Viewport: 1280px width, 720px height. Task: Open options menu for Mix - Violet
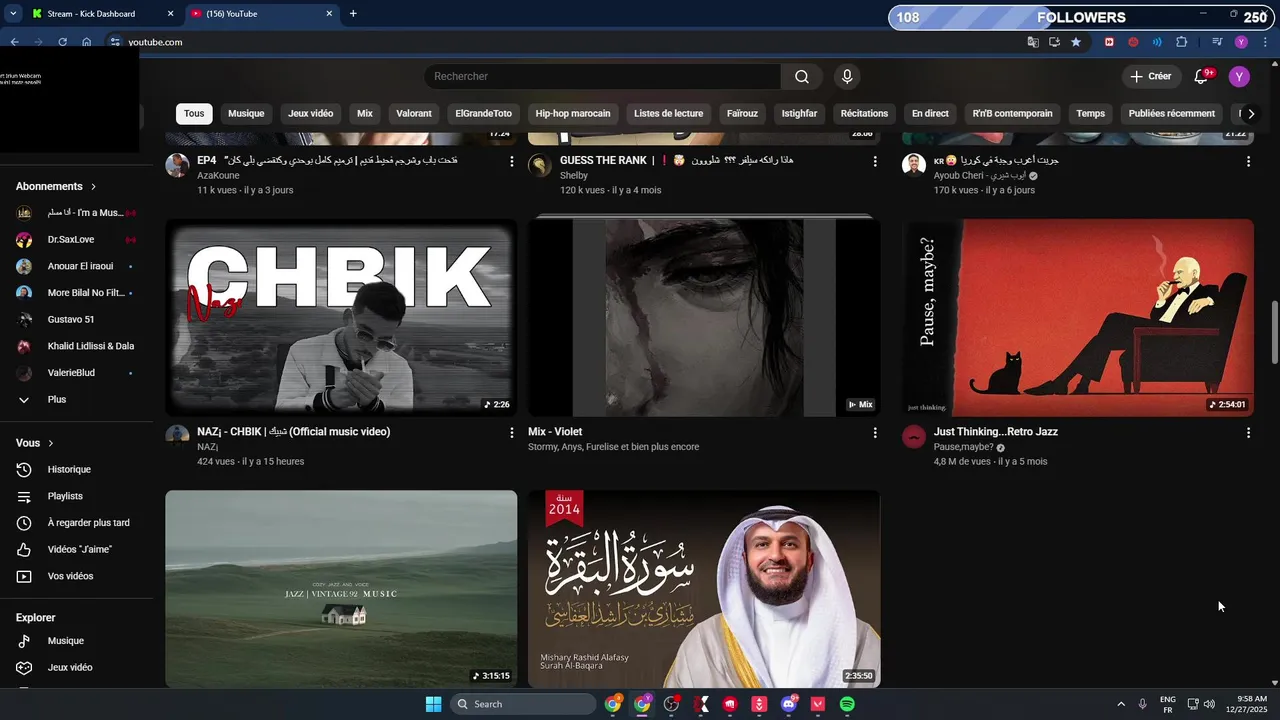pos(875,433)
